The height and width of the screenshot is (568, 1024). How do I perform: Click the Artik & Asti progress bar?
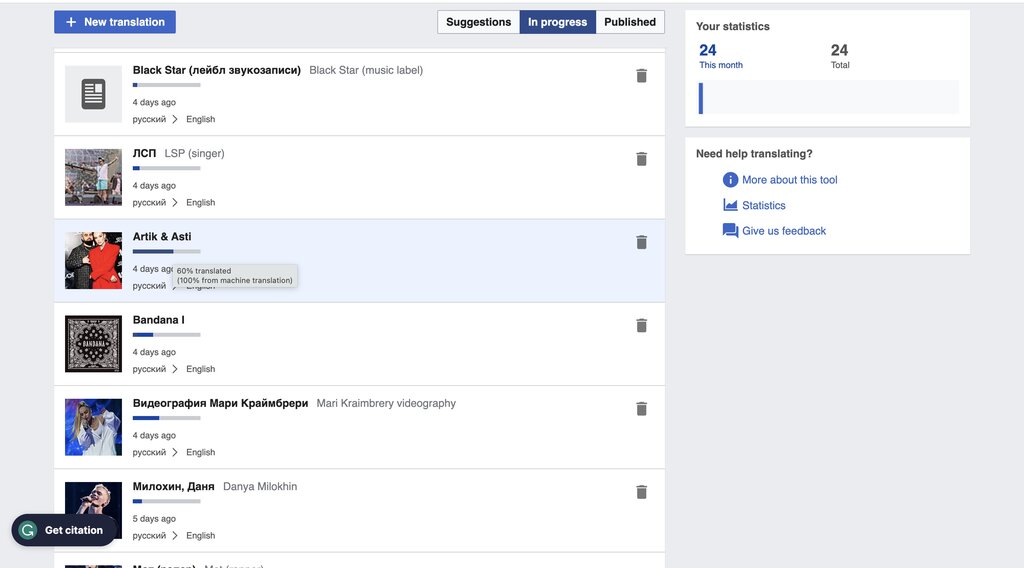click(167, 251)
